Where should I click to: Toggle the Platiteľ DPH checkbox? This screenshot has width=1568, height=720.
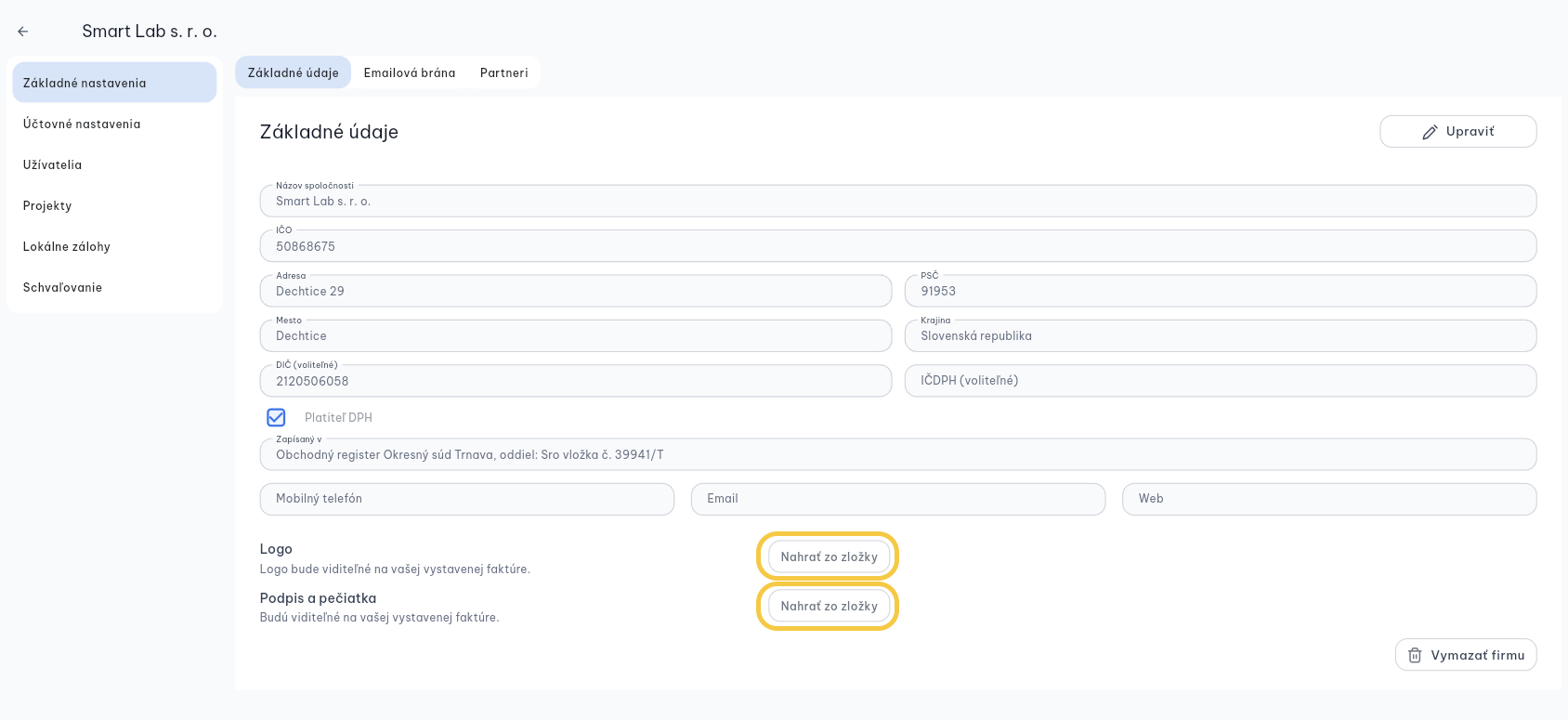[276, 417]
